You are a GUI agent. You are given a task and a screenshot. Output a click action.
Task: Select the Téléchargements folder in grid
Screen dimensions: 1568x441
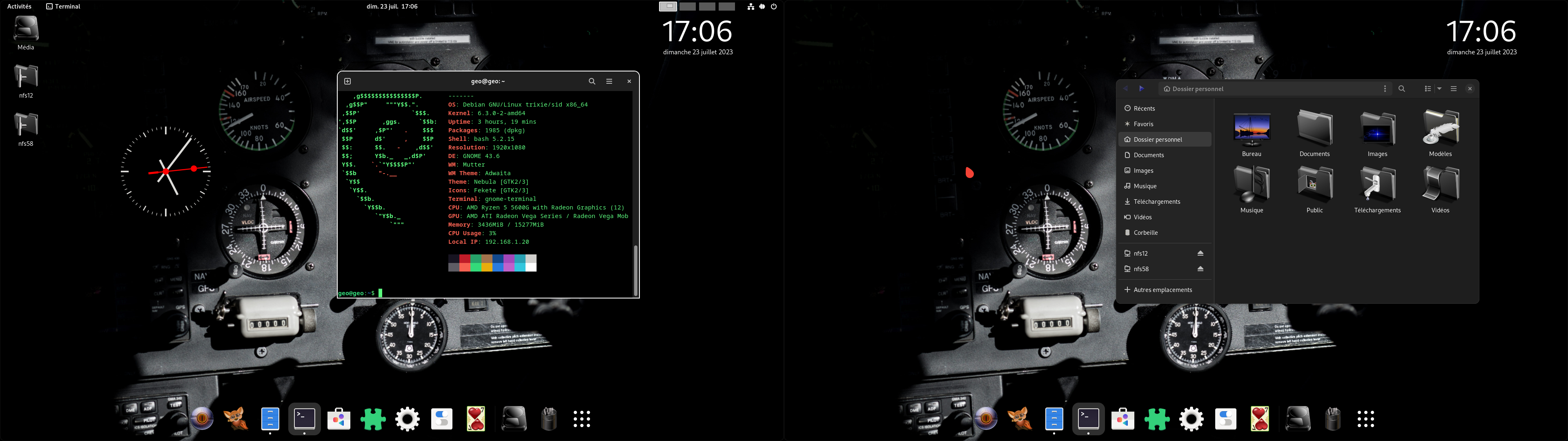[x=1377, y=189]
